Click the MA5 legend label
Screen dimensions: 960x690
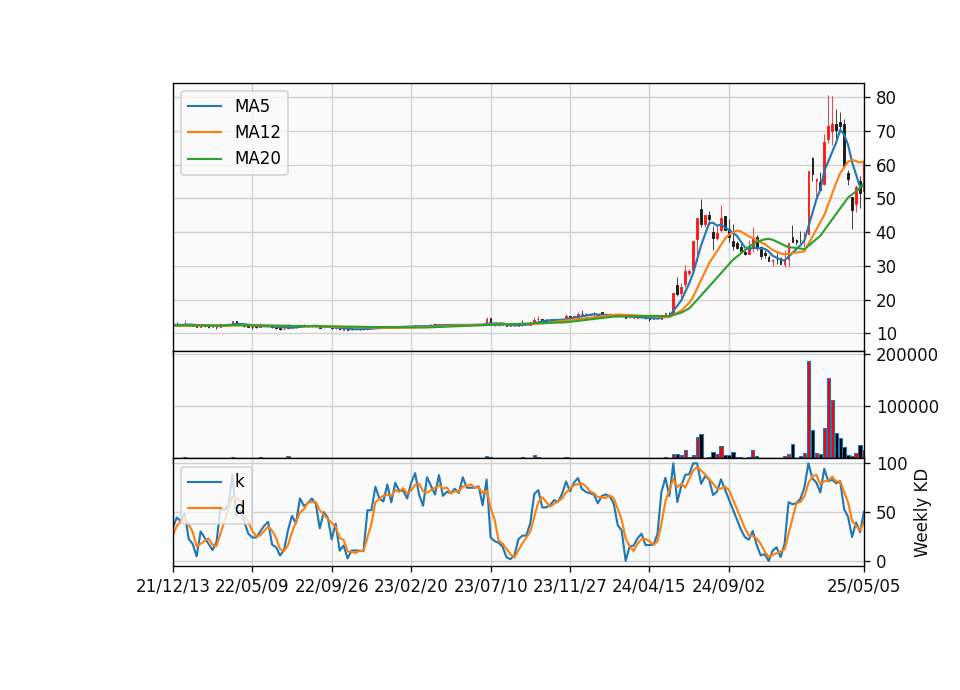(252, 106)
